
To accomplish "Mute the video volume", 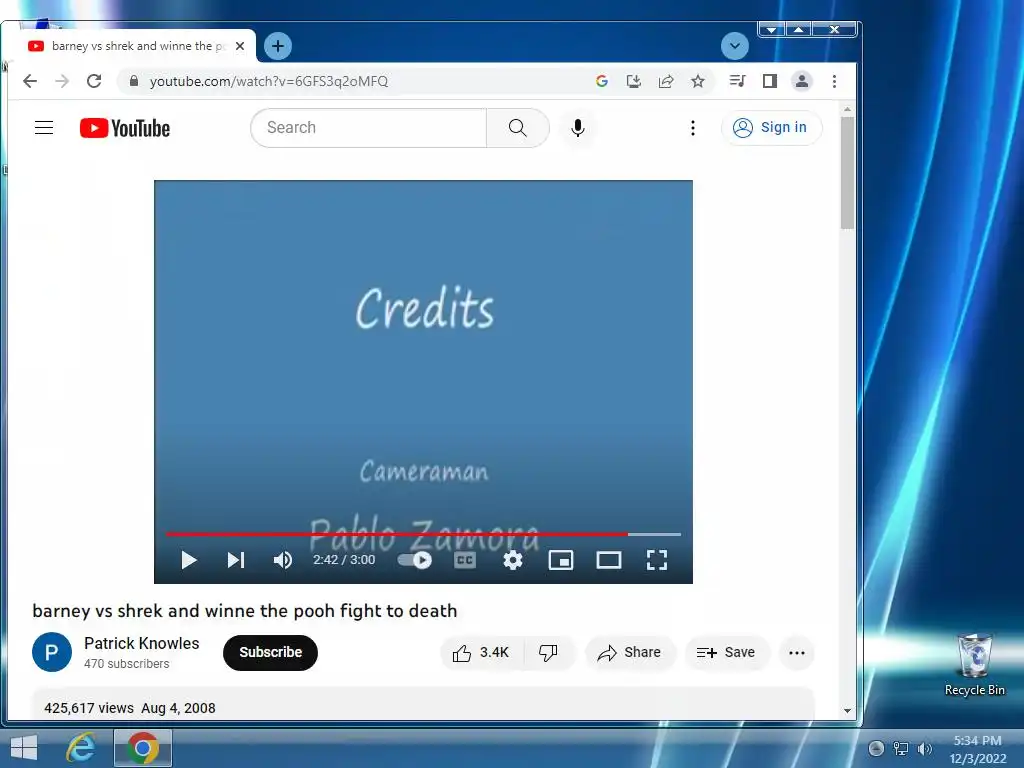I will [x=283, y=560].
